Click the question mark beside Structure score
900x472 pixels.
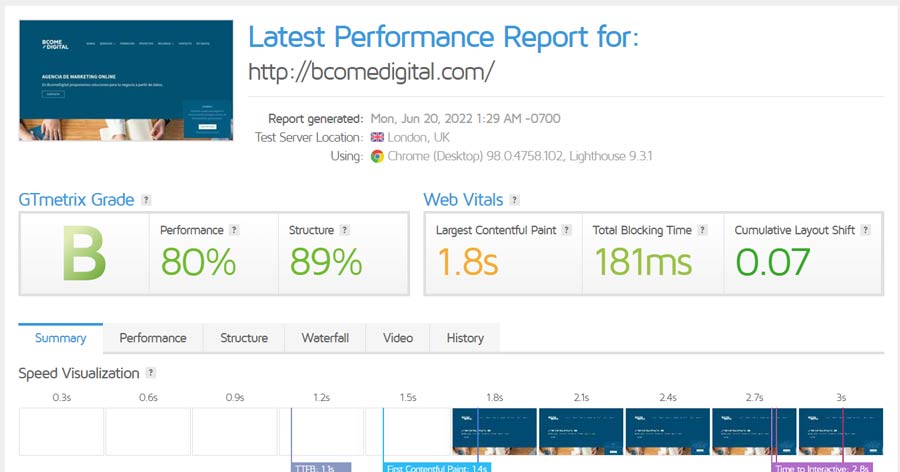(x=344, y=230)
